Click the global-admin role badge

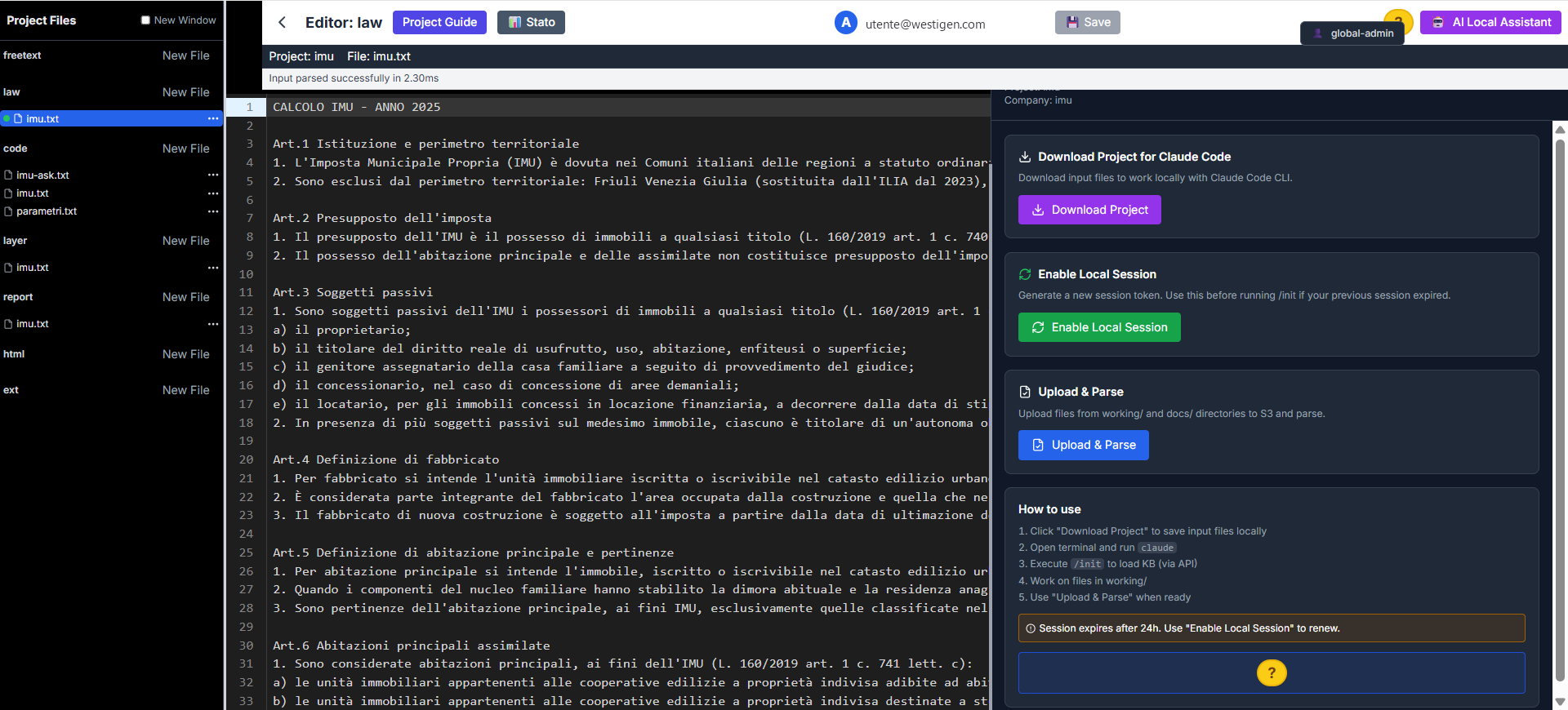pos(1352,33)
